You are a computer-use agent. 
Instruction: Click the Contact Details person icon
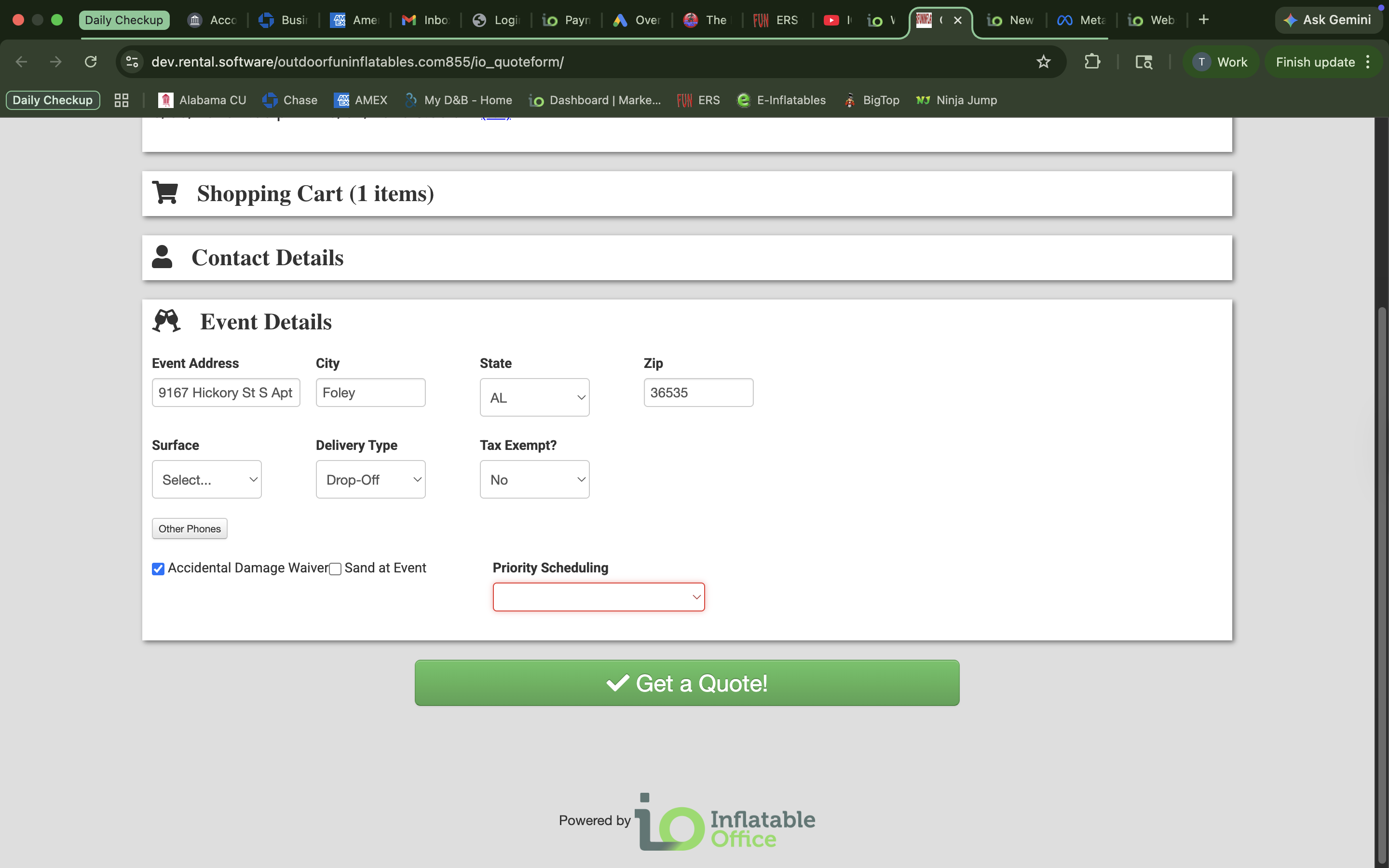tap(162, 257)
